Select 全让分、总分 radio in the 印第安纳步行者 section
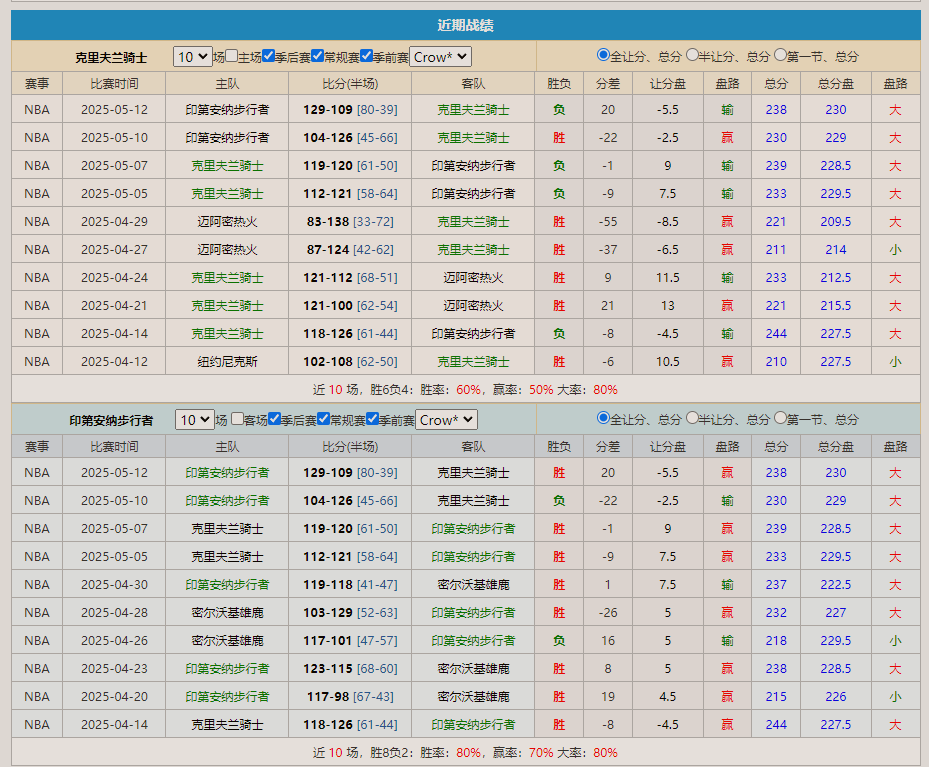The height and width of the screenshot is (767, 929). 603,418
